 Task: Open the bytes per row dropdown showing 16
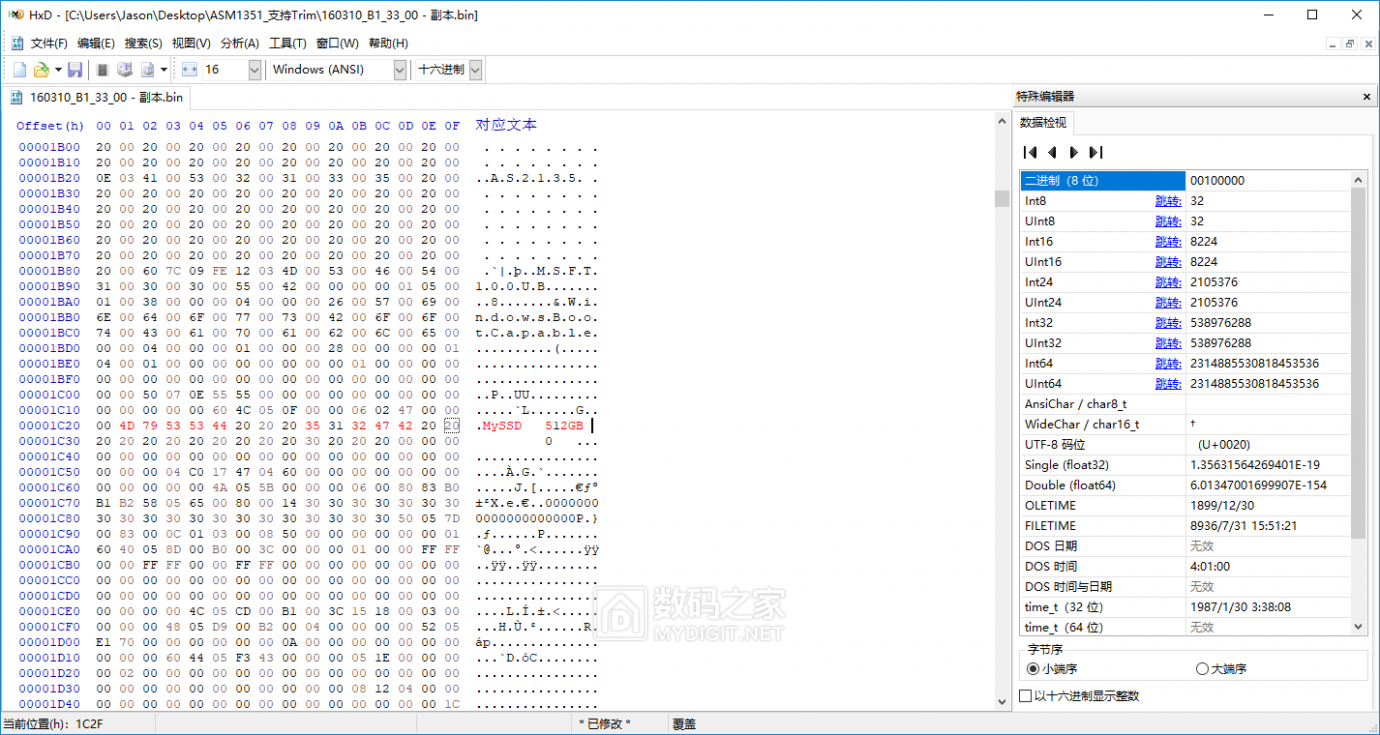pos(254,70)
